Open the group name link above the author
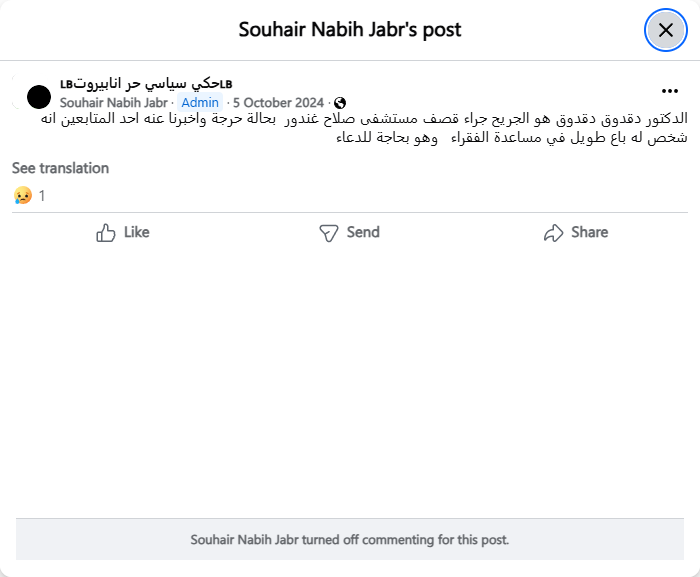 click(x=146, y=83)
